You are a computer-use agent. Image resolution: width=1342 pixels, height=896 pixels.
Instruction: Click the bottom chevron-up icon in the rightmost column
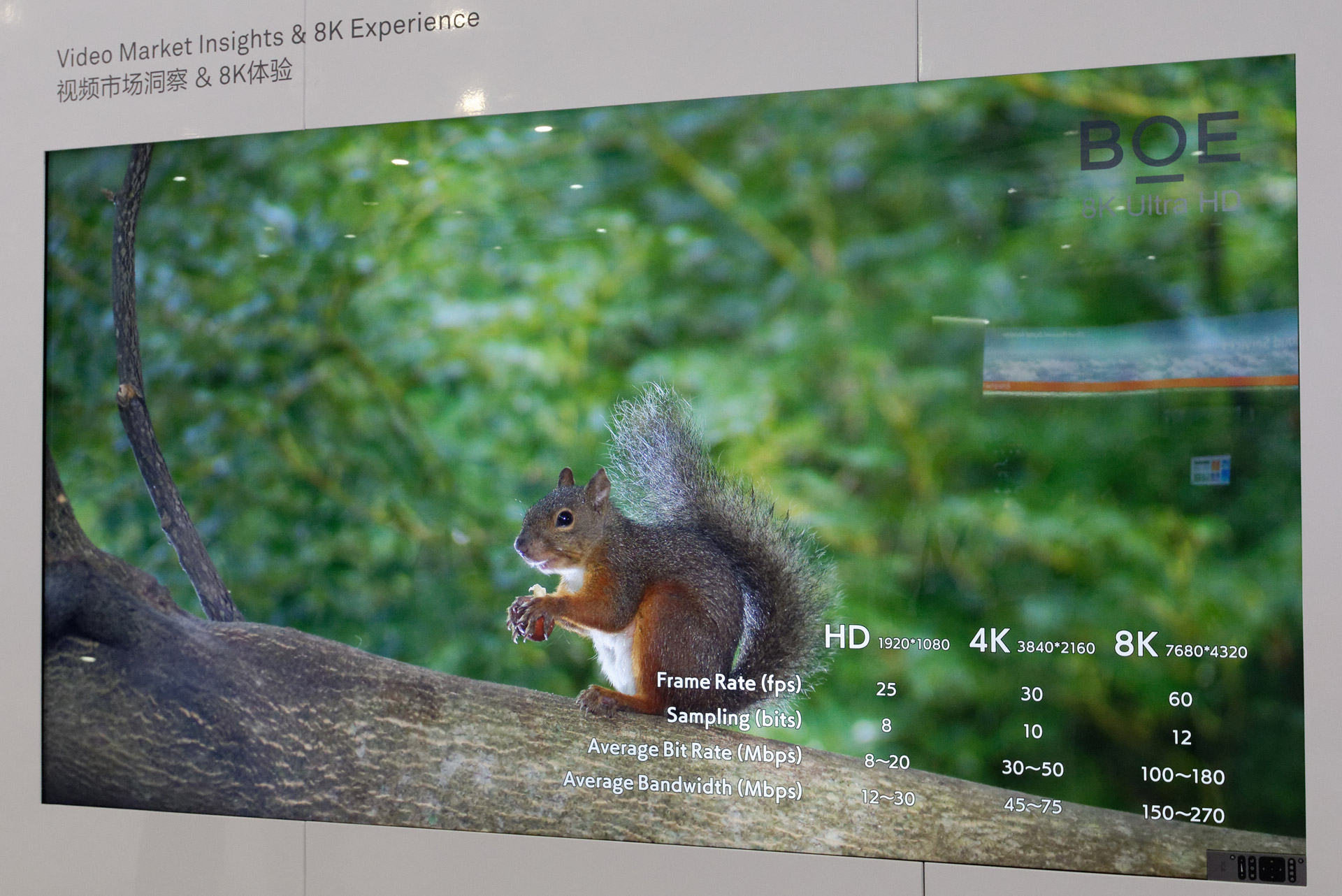(x=1292, y=879)
